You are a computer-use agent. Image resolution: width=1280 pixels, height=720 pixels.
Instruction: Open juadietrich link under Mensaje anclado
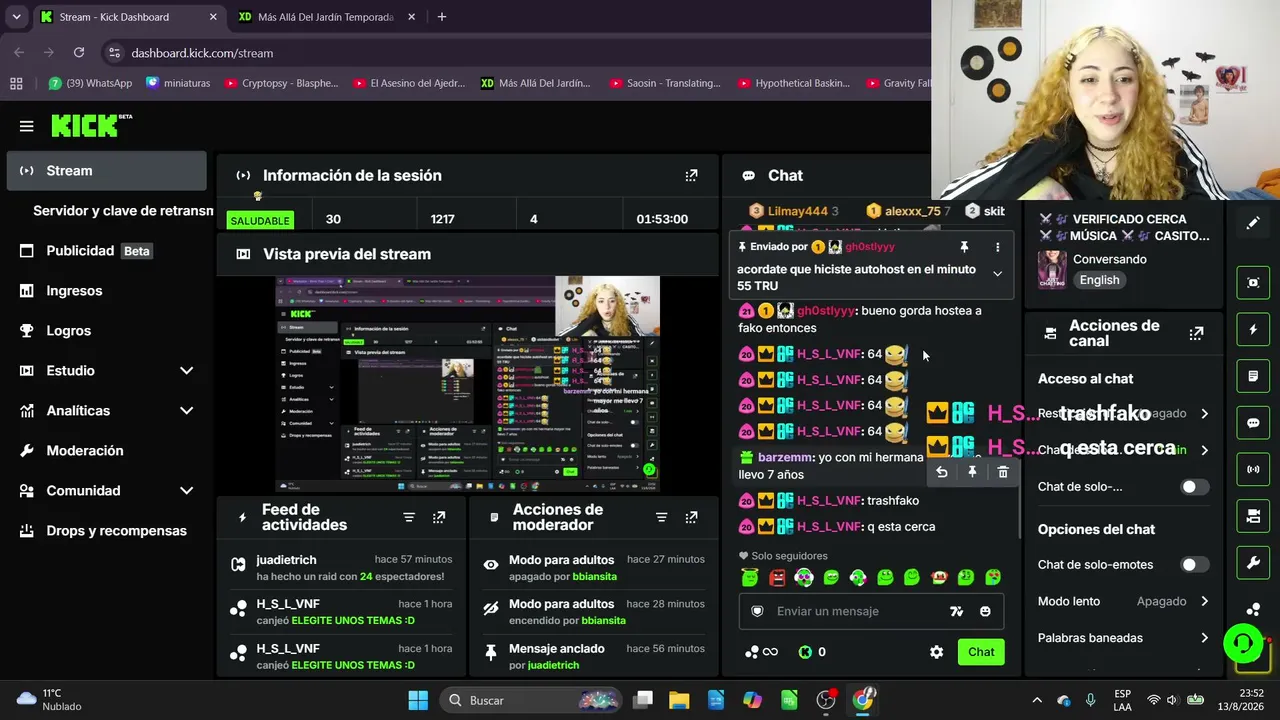[553, 665]
